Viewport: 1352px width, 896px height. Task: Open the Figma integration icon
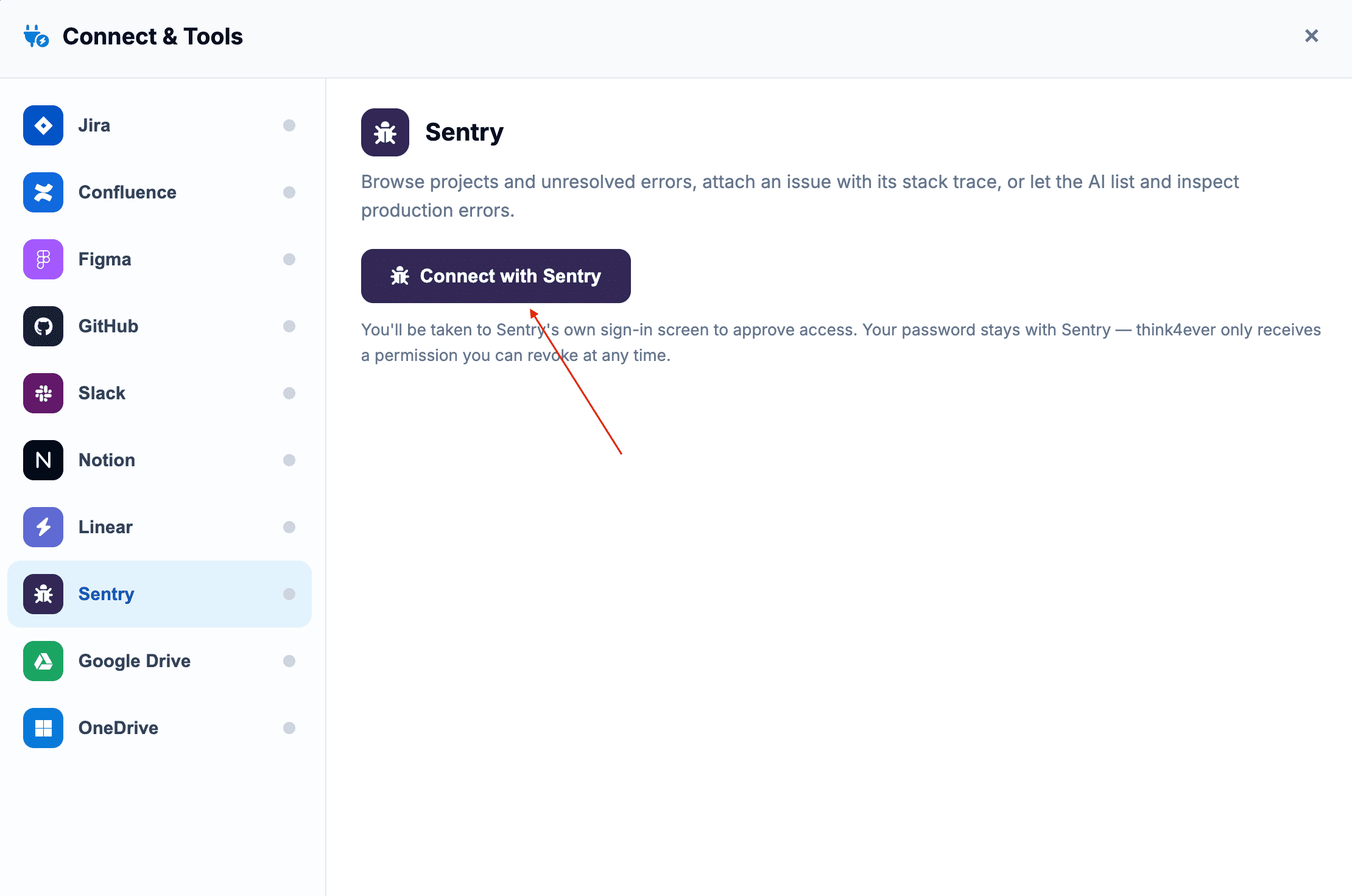43,259
